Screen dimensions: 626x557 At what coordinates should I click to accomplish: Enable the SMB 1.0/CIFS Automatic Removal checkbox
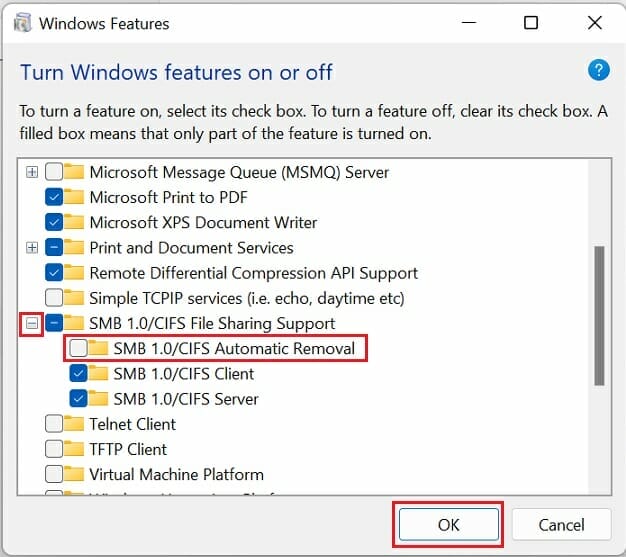coord(78,348)
